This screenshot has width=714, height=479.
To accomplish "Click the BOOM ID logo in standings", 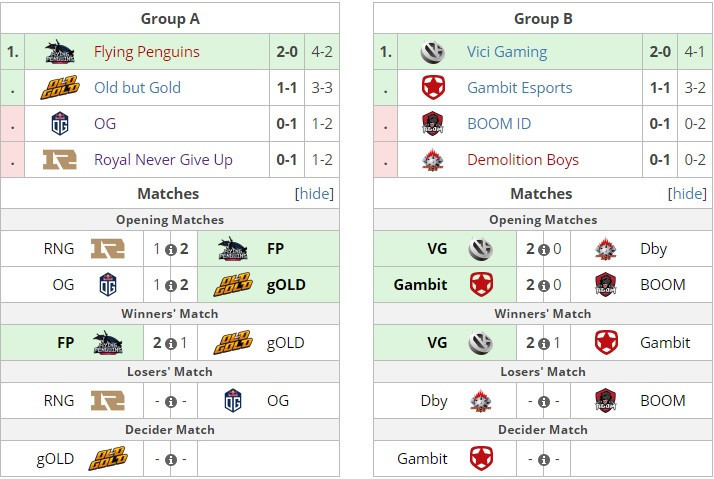I will (x=433, y=123).
